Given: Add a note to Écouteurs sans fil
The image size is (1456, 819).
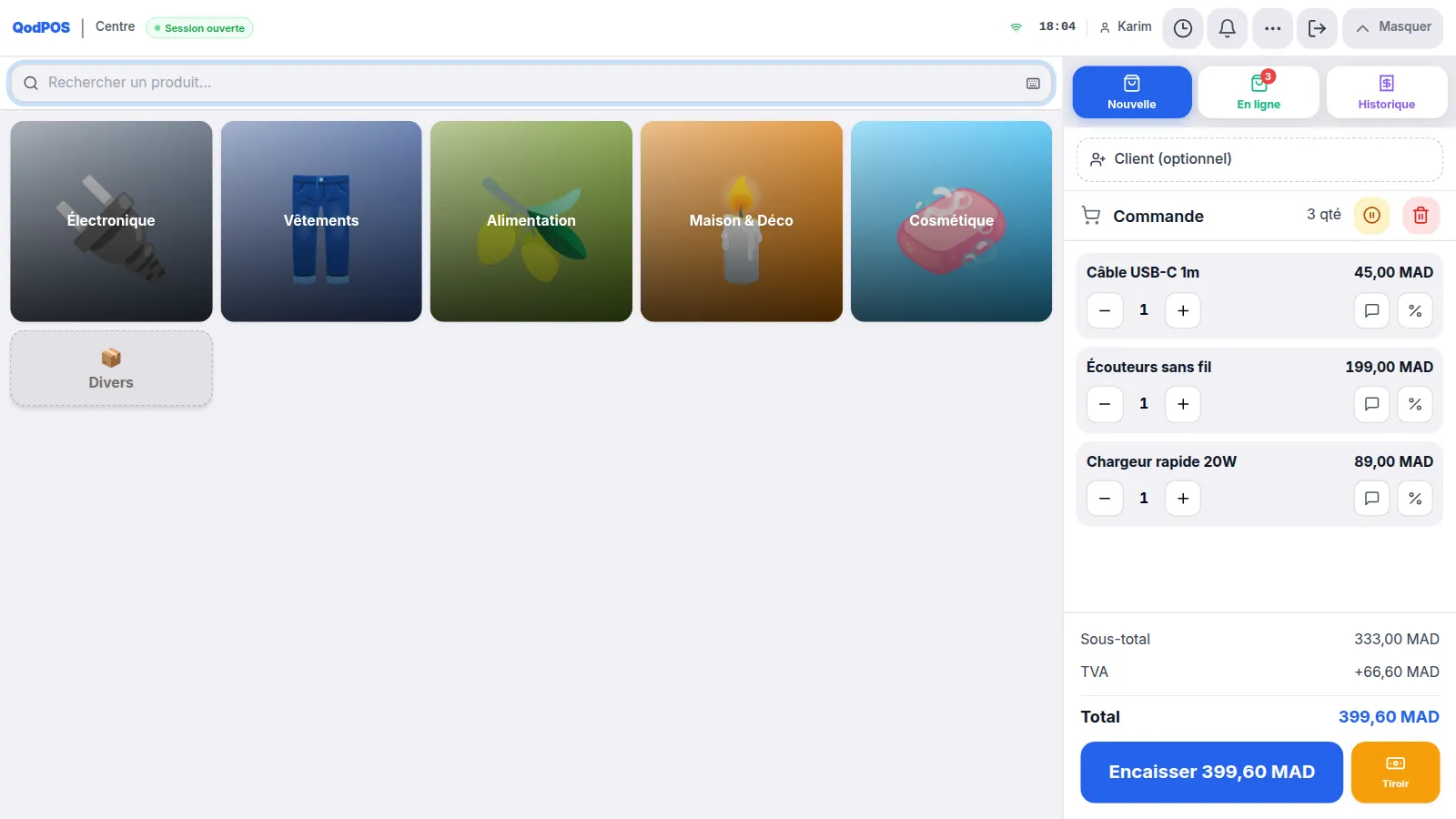Looking at the screenshot, I should click(1371, 404).
